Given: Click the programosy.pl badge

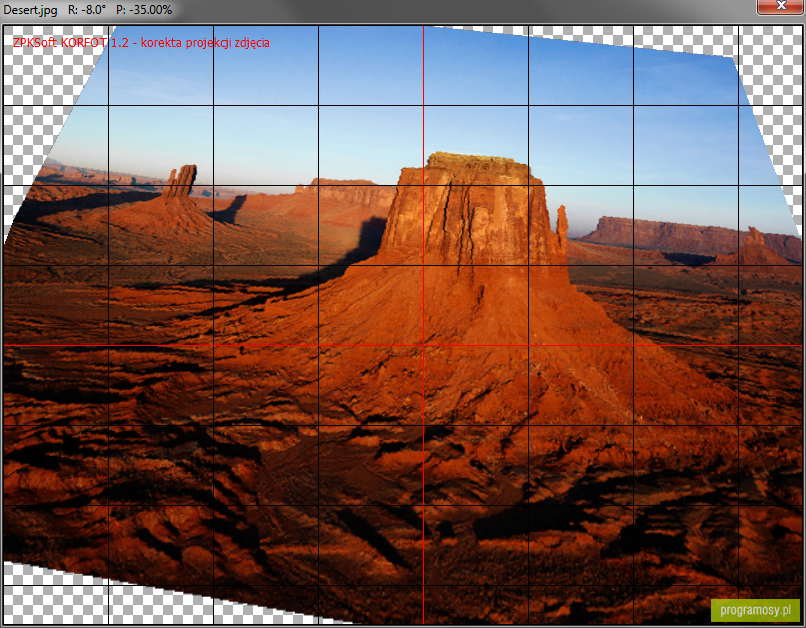Looking at the screenshot, I should coord(755,610).
